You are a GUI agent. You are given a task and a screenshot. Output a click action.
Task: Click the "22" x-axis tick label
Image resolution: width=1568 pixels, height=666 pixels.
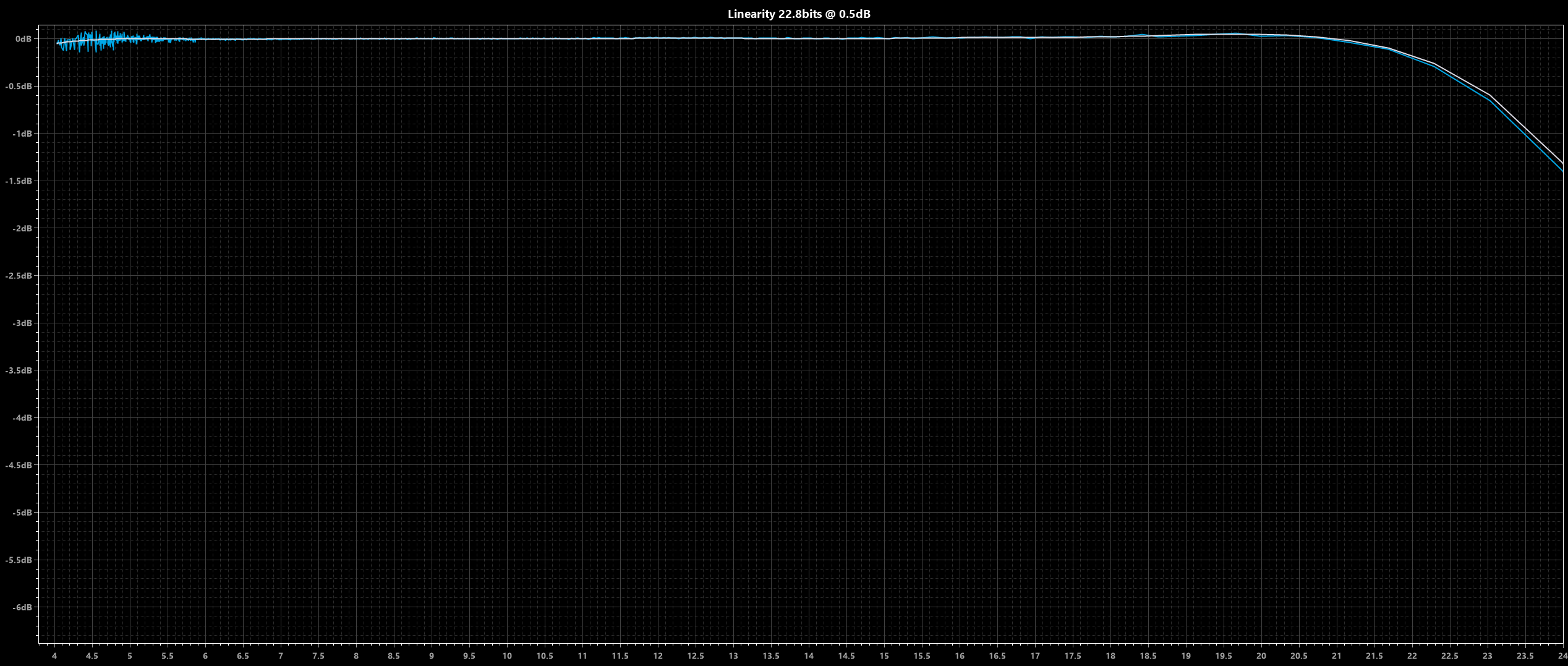tap(1412, 656)
